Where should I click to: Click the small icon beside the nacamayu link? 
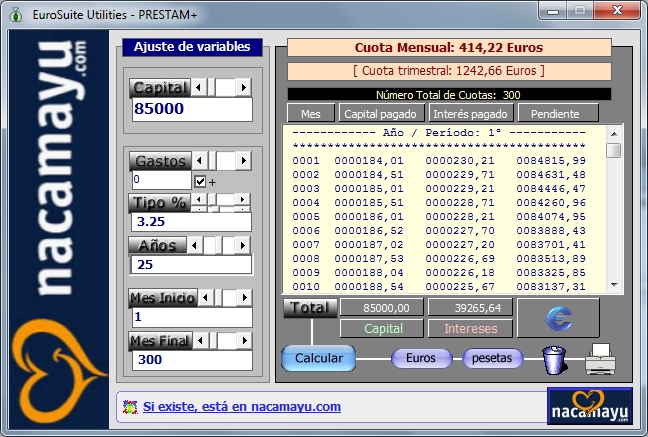point(129,407)
